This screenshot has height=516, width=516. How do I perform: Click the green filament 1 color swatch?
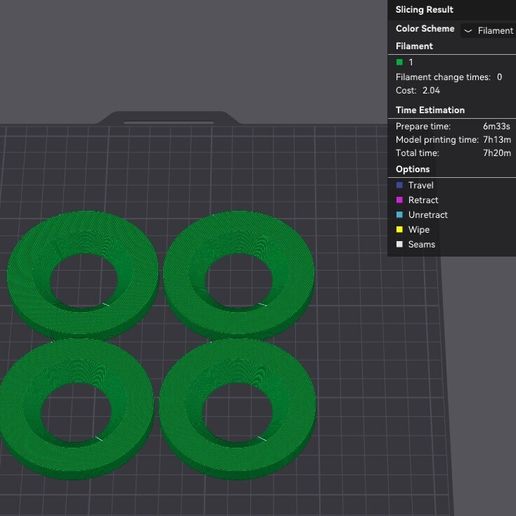[x=399, y=62]
